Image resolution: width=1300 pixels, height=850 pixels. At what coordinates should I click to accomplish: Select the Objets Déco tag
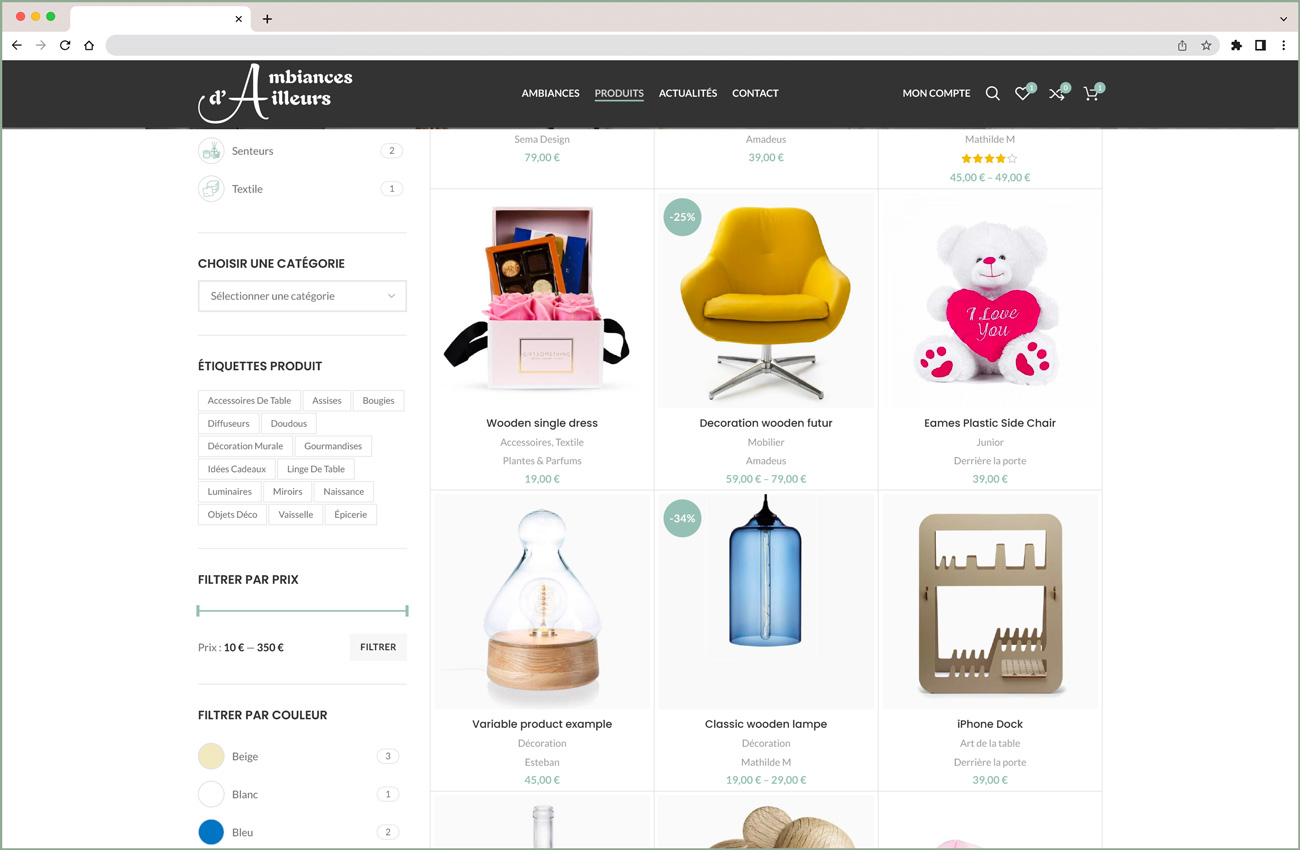233,515
